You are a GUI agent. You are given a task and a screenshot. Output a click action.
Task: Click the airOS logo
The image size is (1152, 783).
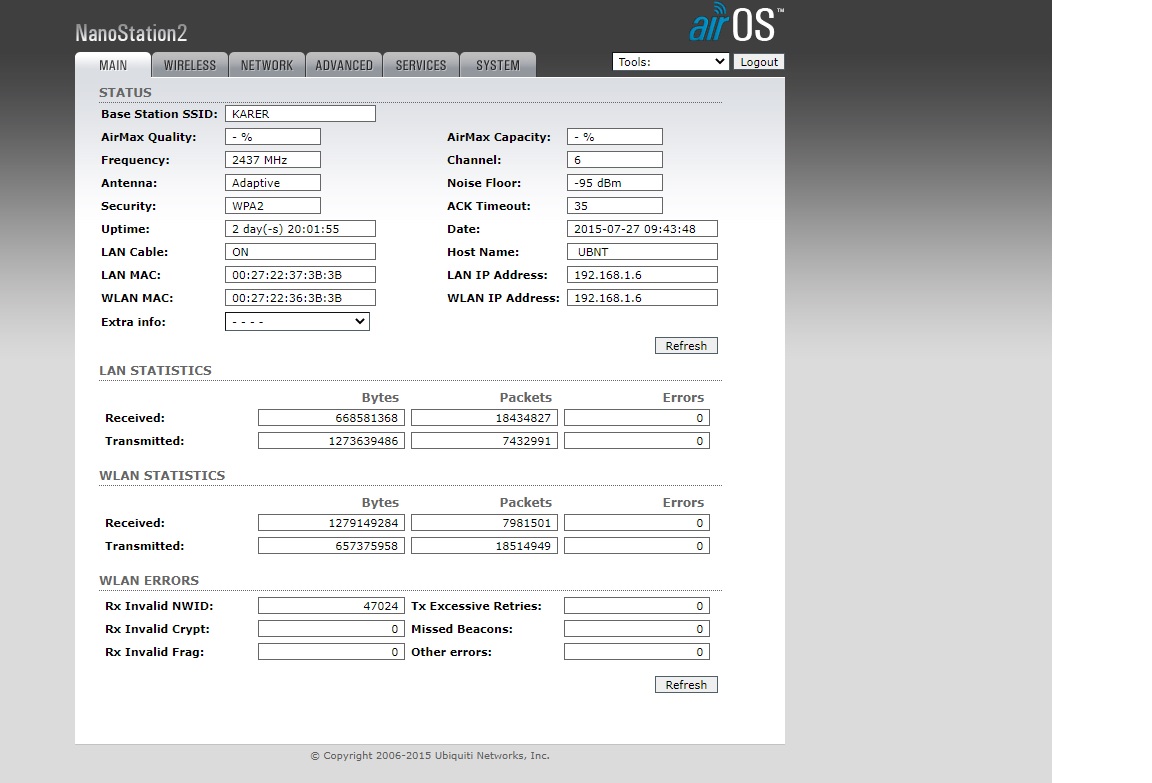[x=736, y=23]
